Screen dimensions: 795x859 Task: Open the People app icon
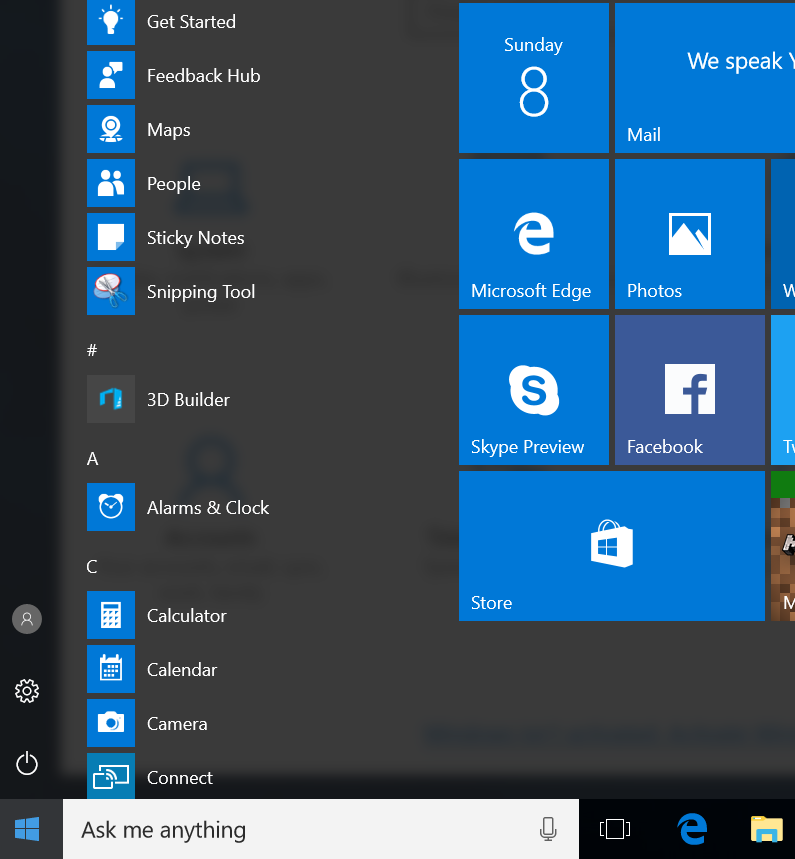pos(111,183)
